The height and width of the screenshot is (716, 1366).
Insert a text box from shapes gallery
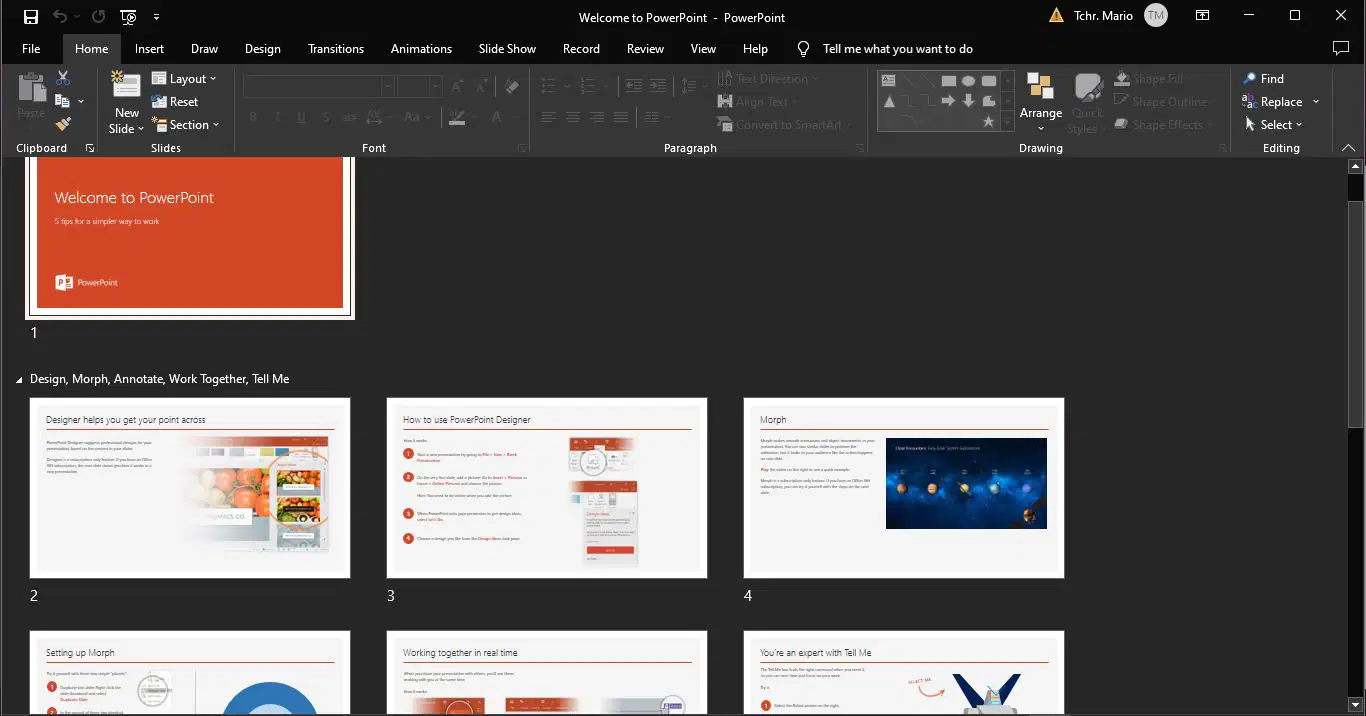pyautogui.click(x=889, y=82)
